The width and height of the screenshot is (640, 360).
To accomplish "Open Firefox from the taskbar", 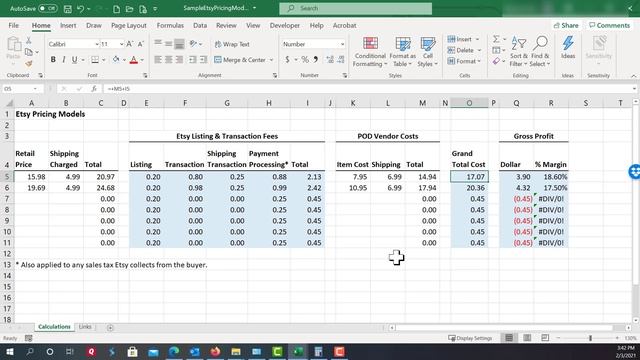I will point(216,351).
